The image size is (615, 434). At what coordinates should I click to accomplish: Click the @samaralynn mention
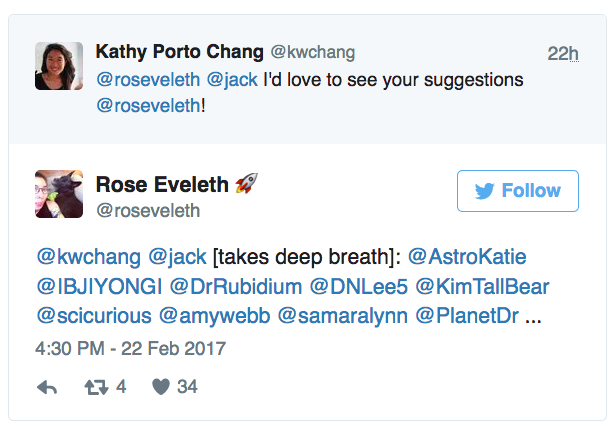pos(341,316)
